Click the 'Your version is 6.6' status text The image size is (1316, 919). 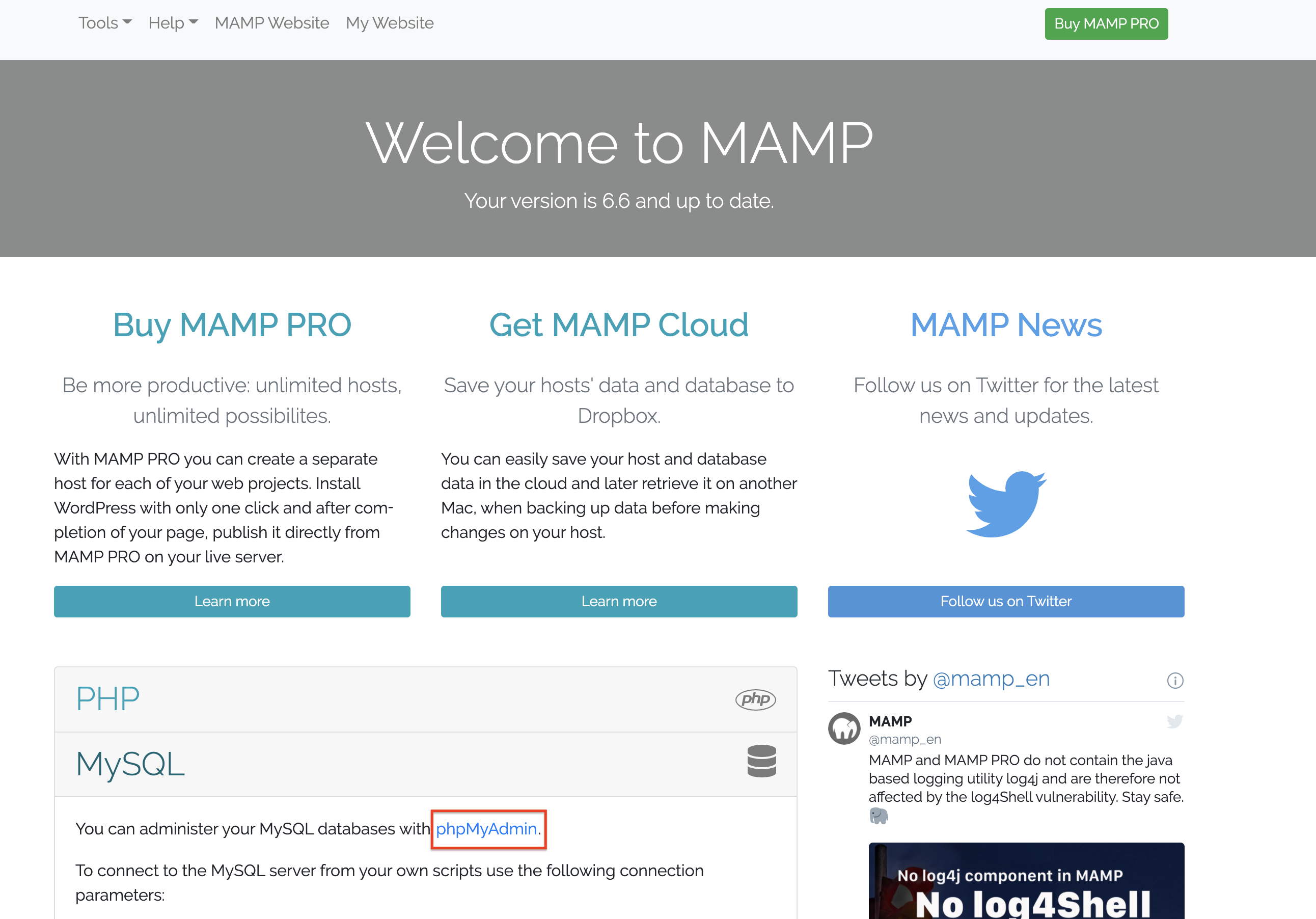click(x=619, y=201)
